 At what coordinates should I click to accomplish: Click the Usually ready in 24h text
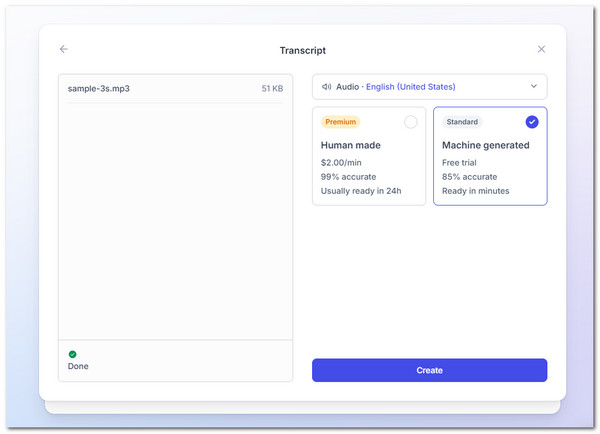361,191
